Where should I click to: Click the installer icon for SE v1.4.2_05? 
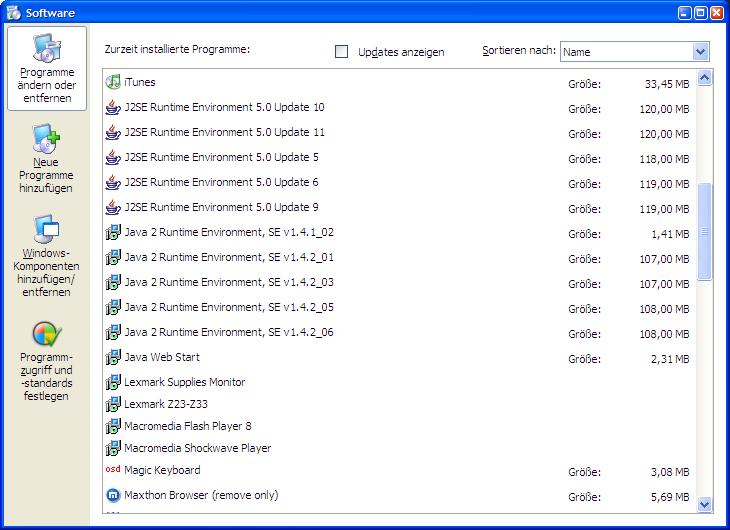pos(113,307)
